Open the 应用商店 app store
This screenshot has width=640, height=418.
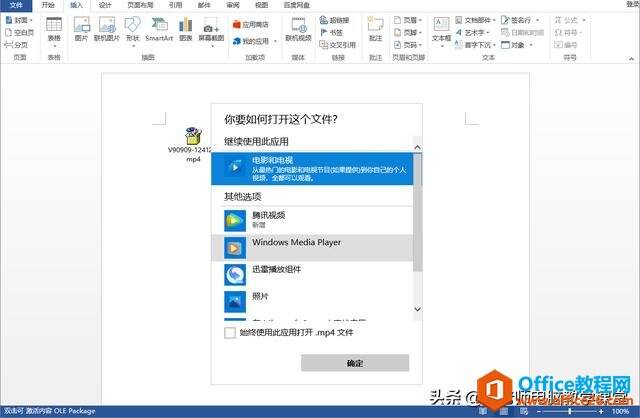pos(251,24)
